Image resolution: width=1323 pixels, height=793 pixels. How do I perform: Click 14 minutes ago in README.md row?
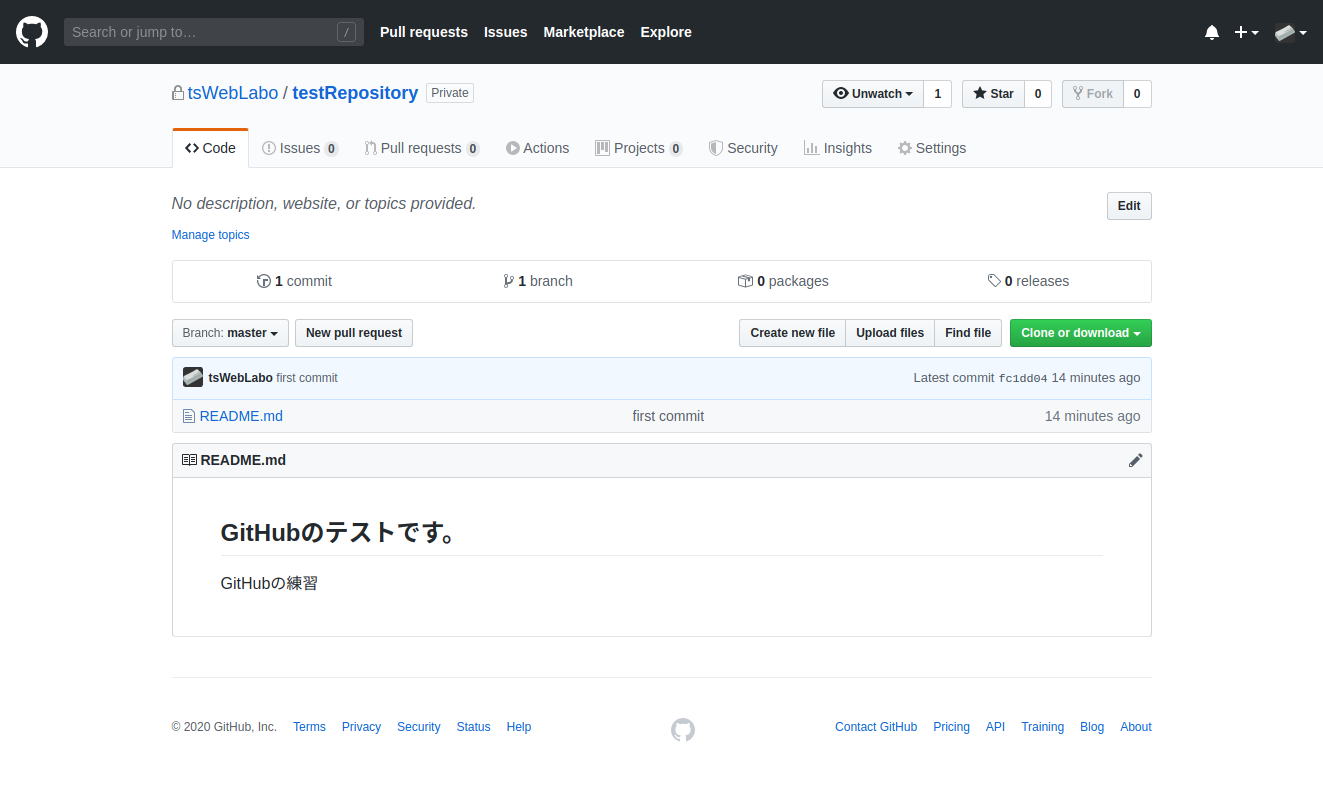coord(1092,416)
